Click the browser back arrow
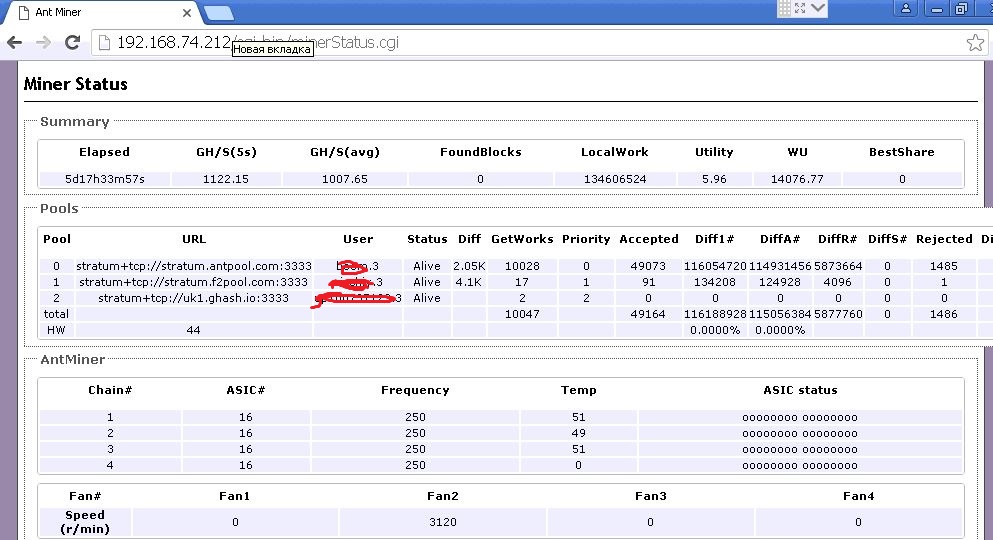 [14, 43]
